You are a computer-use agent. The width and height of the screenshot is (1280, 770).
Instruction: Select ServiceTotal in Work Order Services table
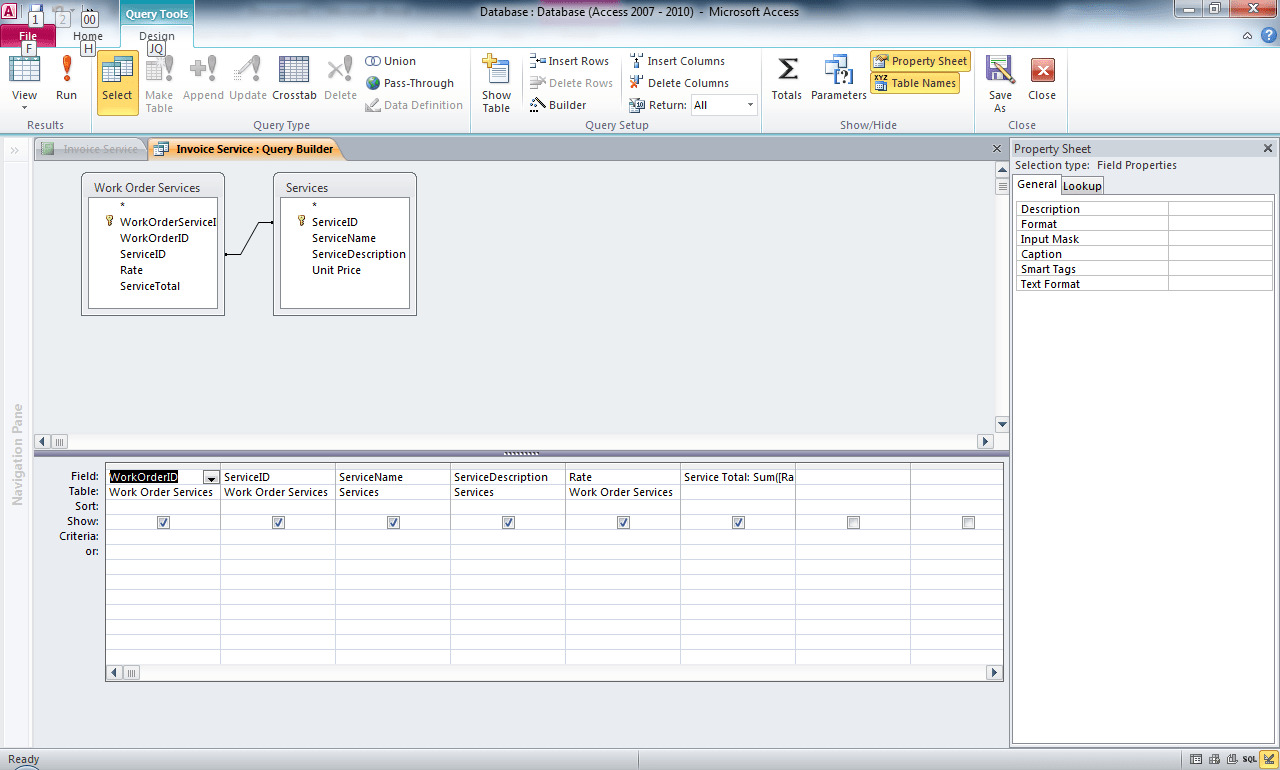[150, 286]
